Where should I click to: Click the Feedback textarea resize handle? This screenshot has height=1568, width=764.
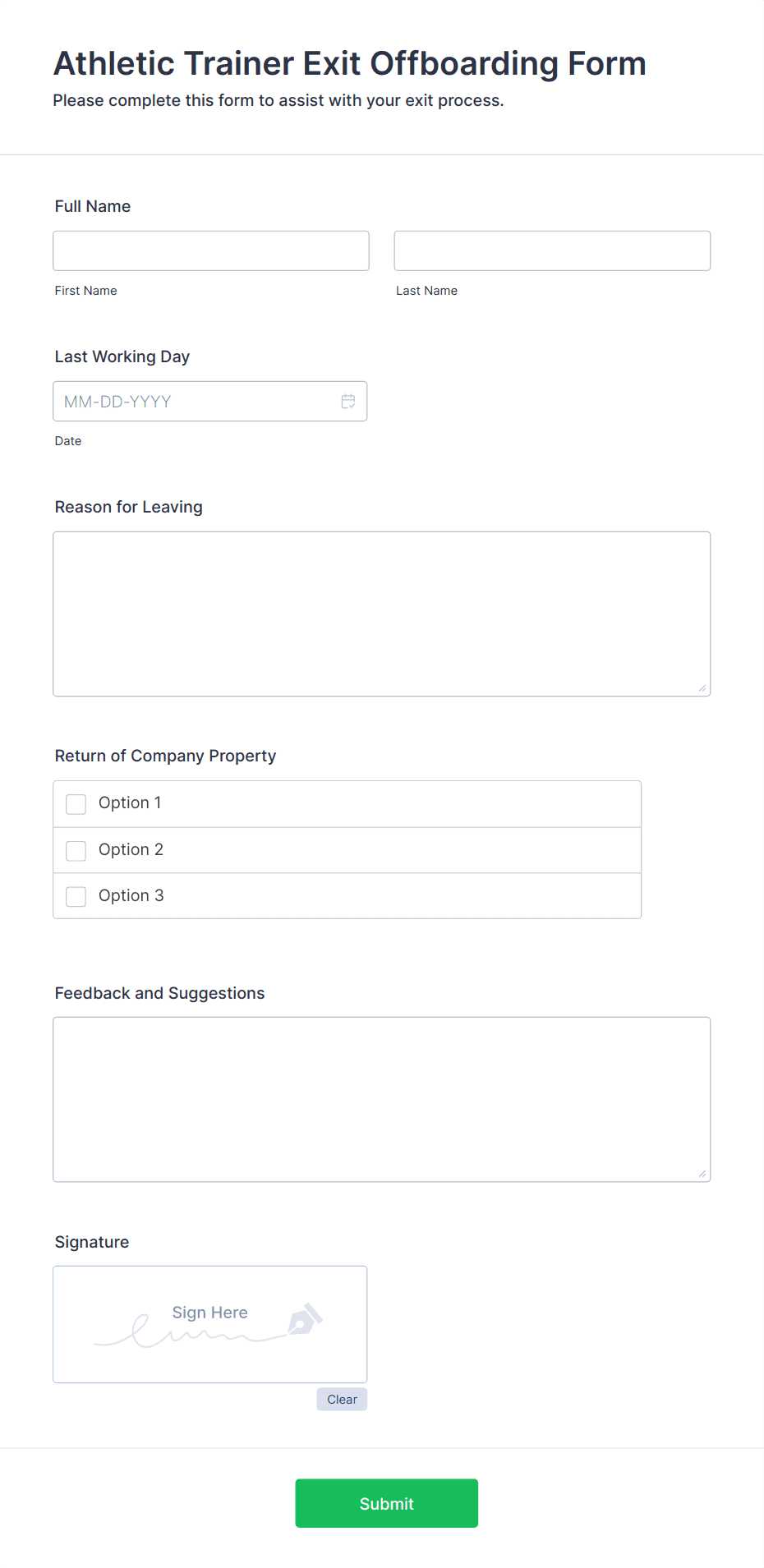point(702,1174)
